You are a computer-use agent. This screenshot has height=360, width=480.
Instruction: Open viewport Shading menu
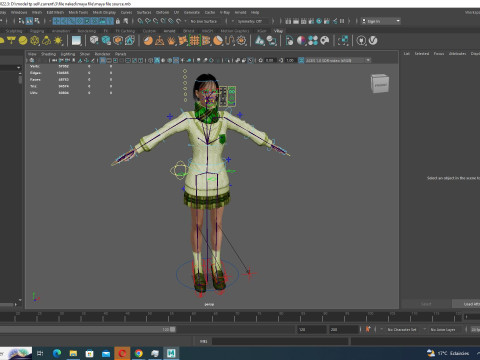click(x=48, y=54)
